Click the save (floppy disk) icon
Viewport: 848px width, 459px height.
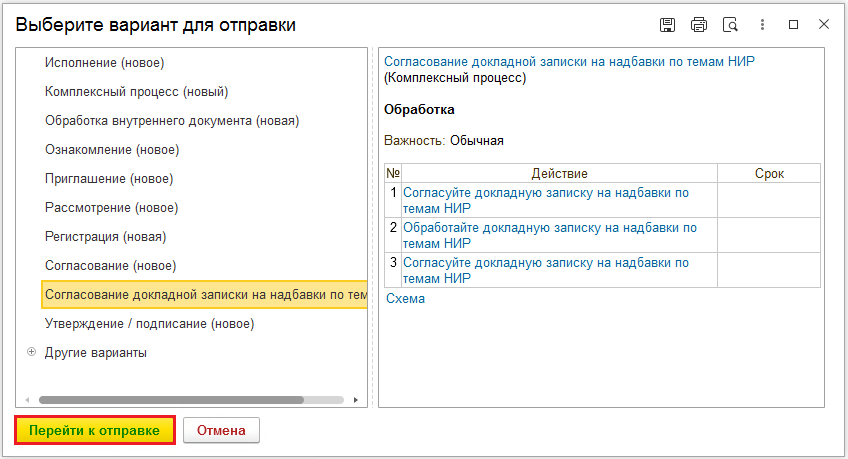pyautogui.click(x=667, y=25)
